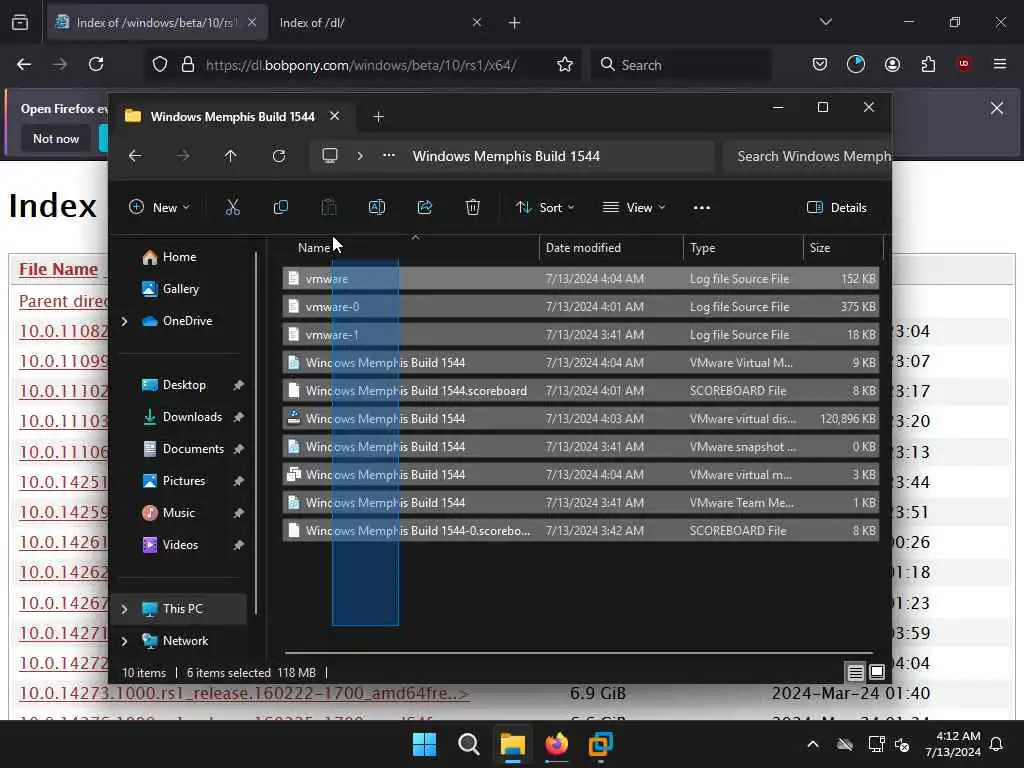
Task: Toggle the Details pane button
Action: pyautogui.click(x=837, y=208)
